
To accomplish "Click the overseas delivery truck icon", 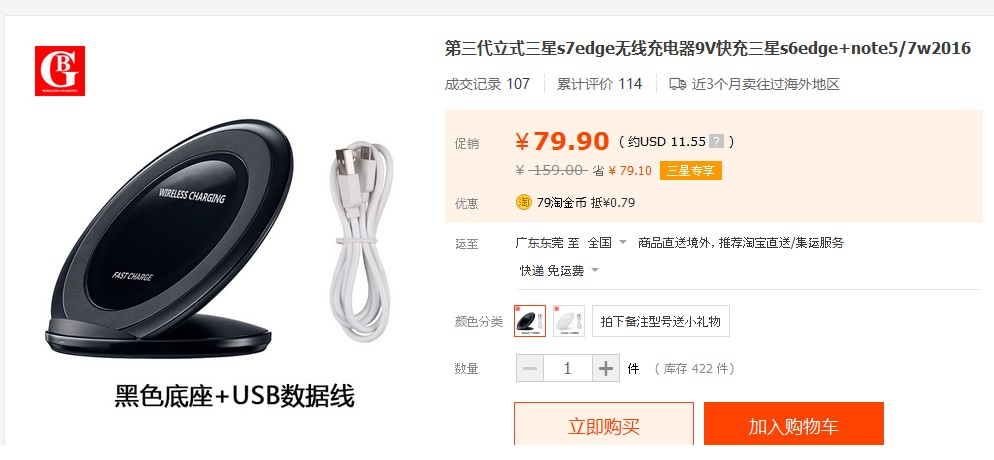I will [x=678, y=84].
